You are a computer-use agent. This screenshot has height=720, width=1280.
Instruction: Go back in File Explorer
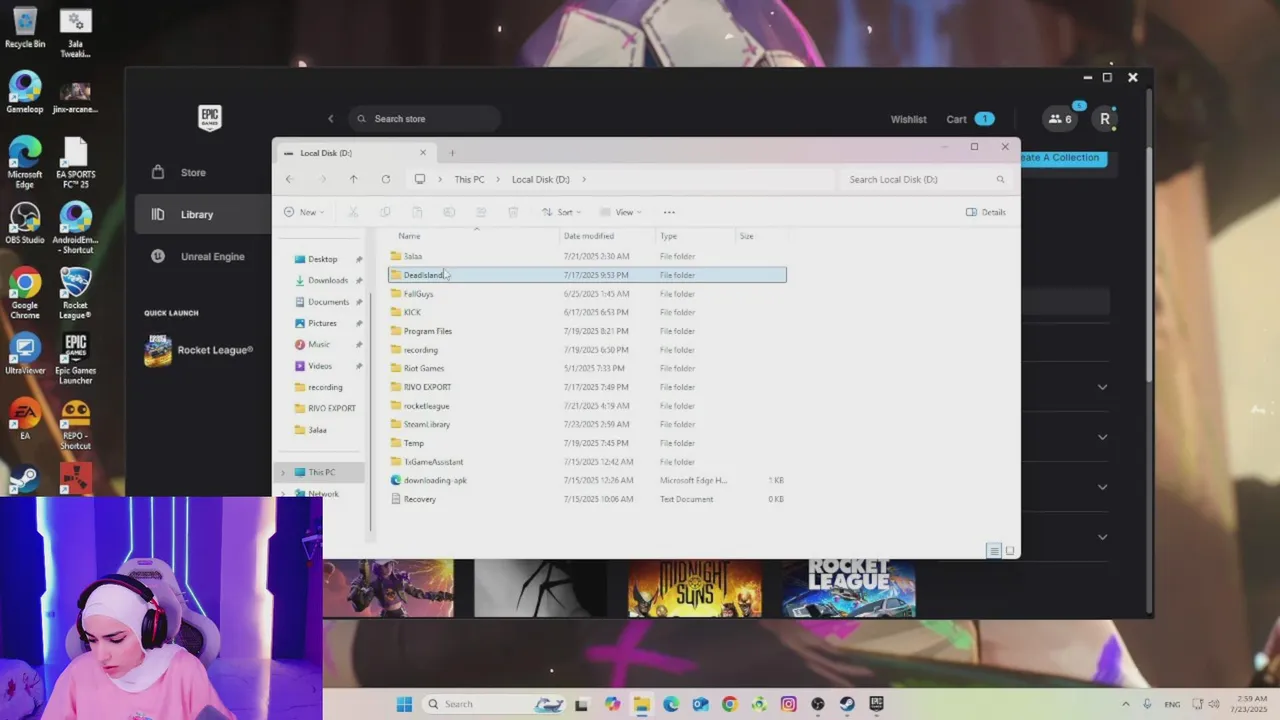pyautogui.click(x=289, y=179)
